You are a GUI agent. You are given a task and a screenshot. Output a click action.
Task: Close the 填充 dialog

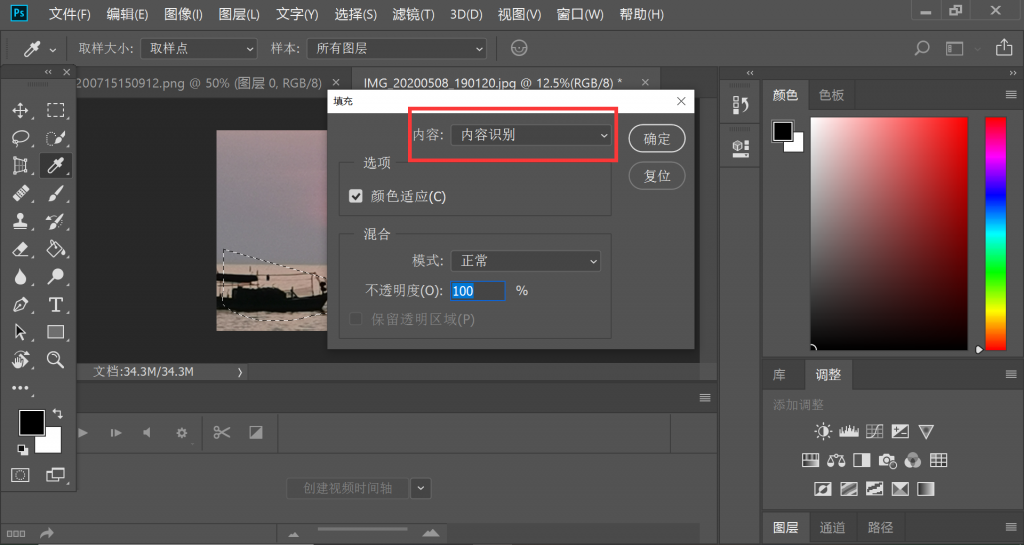coord(681,101)
